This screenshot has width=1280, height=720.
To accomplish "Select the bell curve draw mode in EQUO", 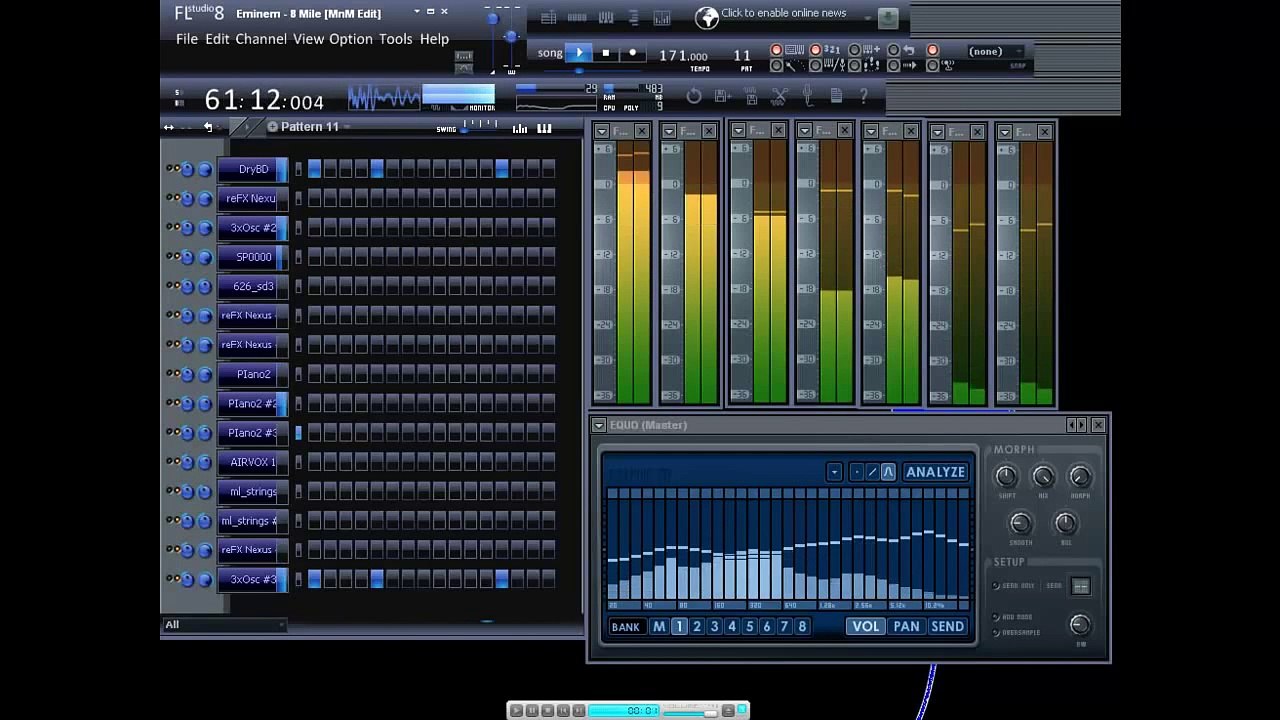I will [x=888, y=472].
